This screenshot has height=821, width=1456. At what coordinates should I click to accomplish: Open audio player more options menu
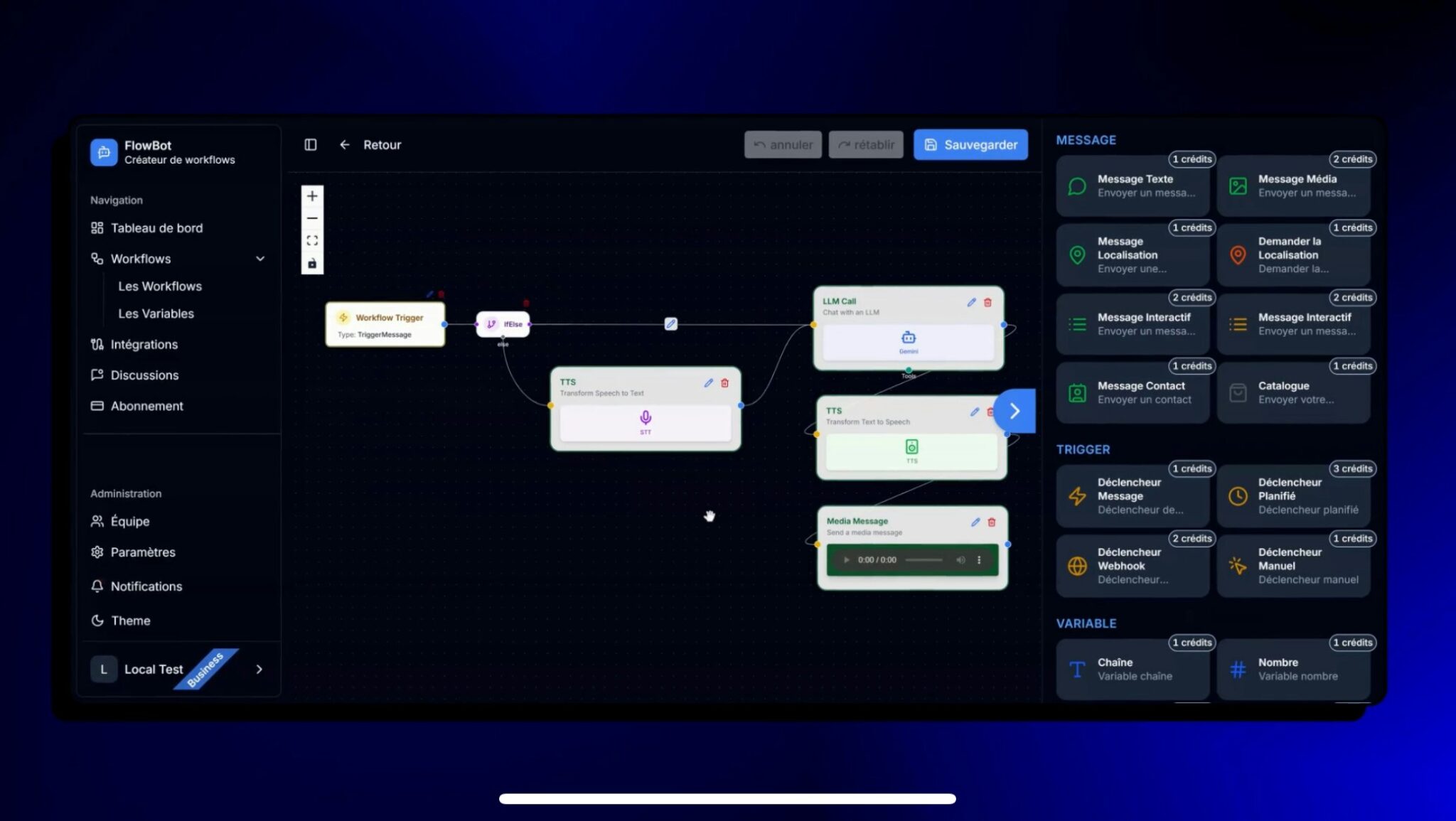tap(979, 560)
